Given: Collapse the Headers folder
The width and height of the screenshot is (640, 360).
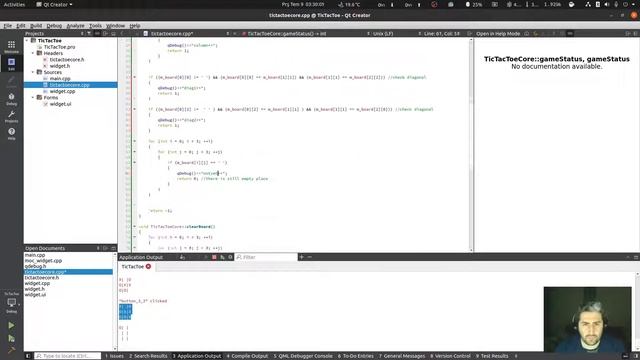Looking at the screenshot, I should click(33, 53).
